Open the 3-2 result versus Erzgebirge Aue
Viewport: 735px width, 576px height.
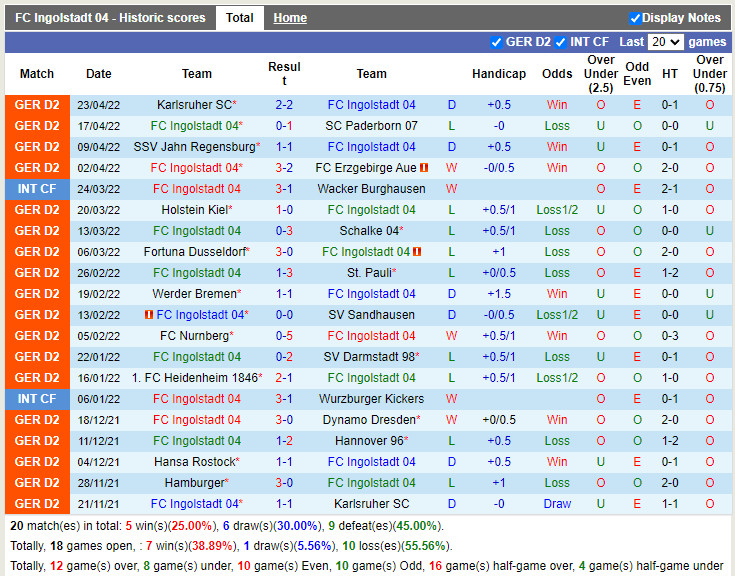click(284, 168)
